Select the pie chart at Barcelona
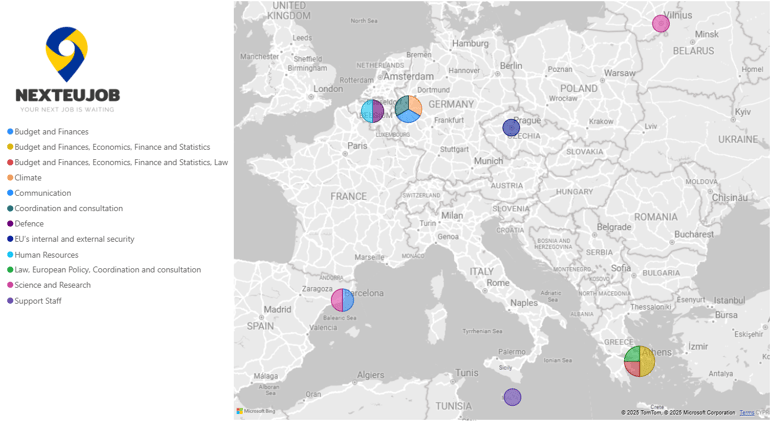The width and height of the screenshot is (771, 421). point(342,300)
